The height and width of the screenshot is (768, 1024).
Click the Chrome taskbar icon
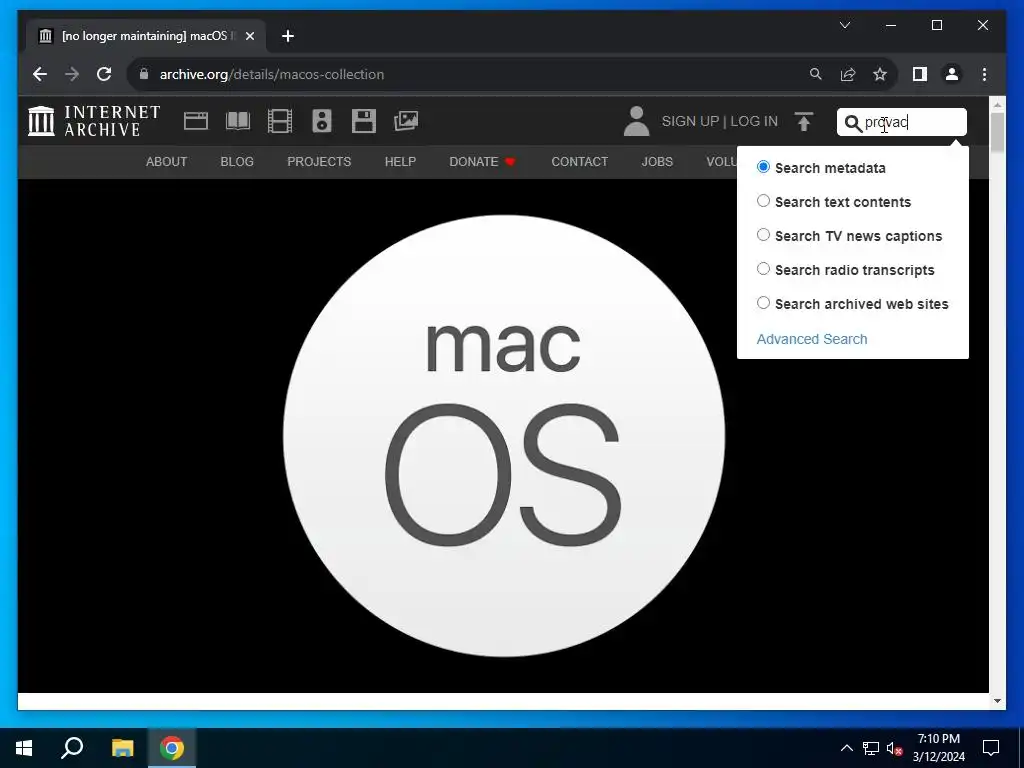pyautogui.click(x=172, y=748)
